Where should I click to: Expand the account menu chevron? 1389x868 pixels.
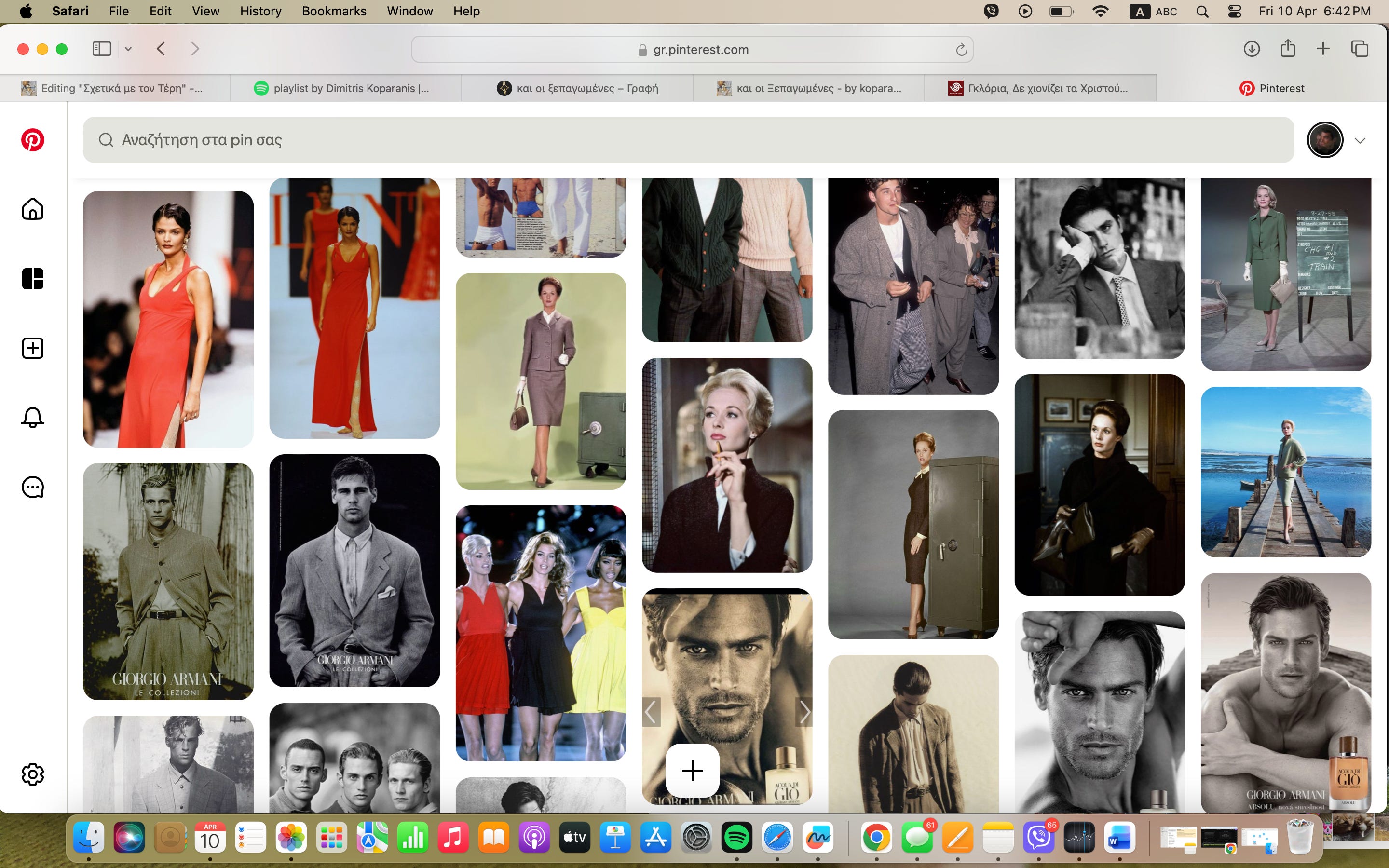[1360, 141]
